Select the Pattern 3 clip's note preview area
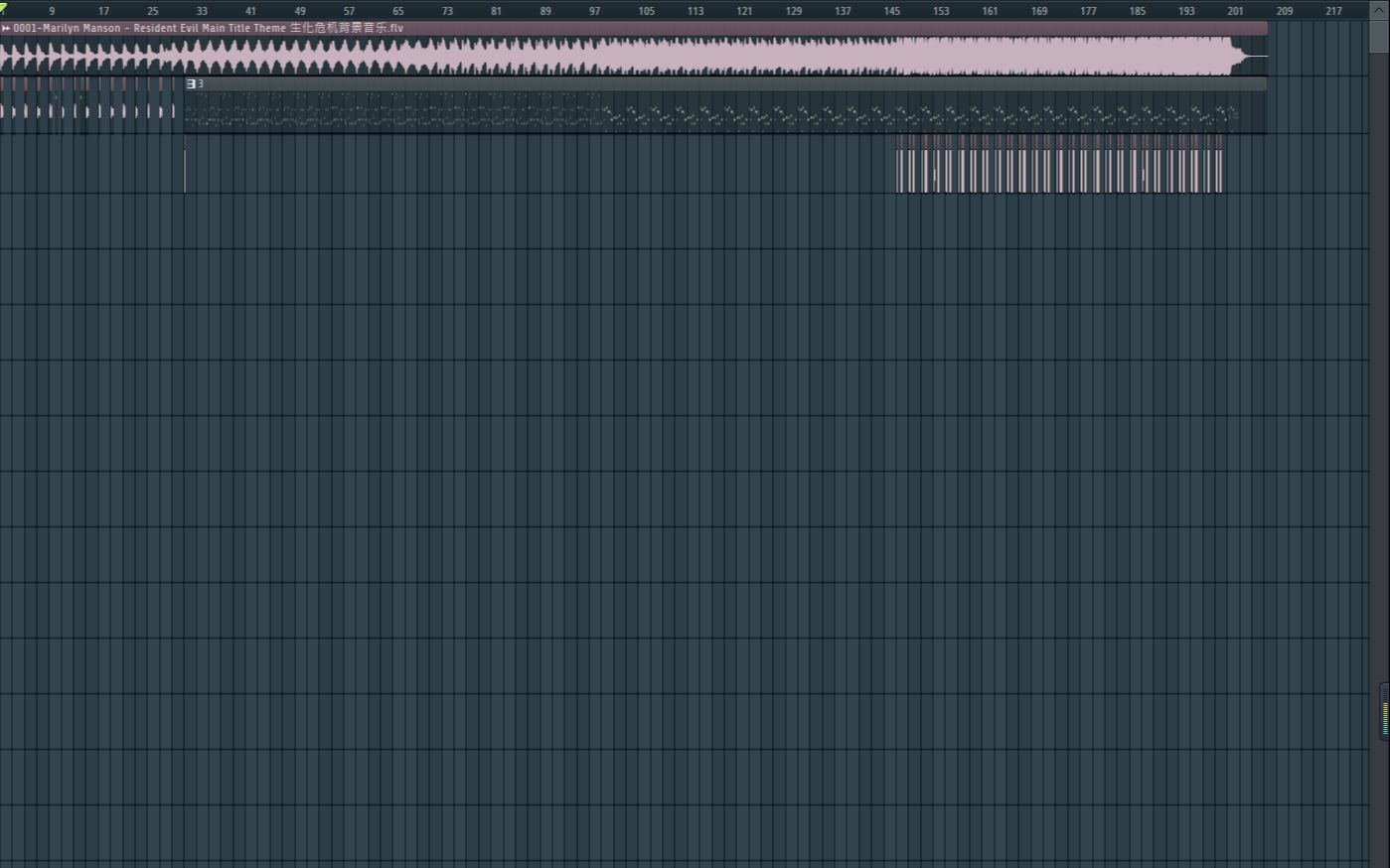Screen dimensions: 1390x868 point(725,112)
